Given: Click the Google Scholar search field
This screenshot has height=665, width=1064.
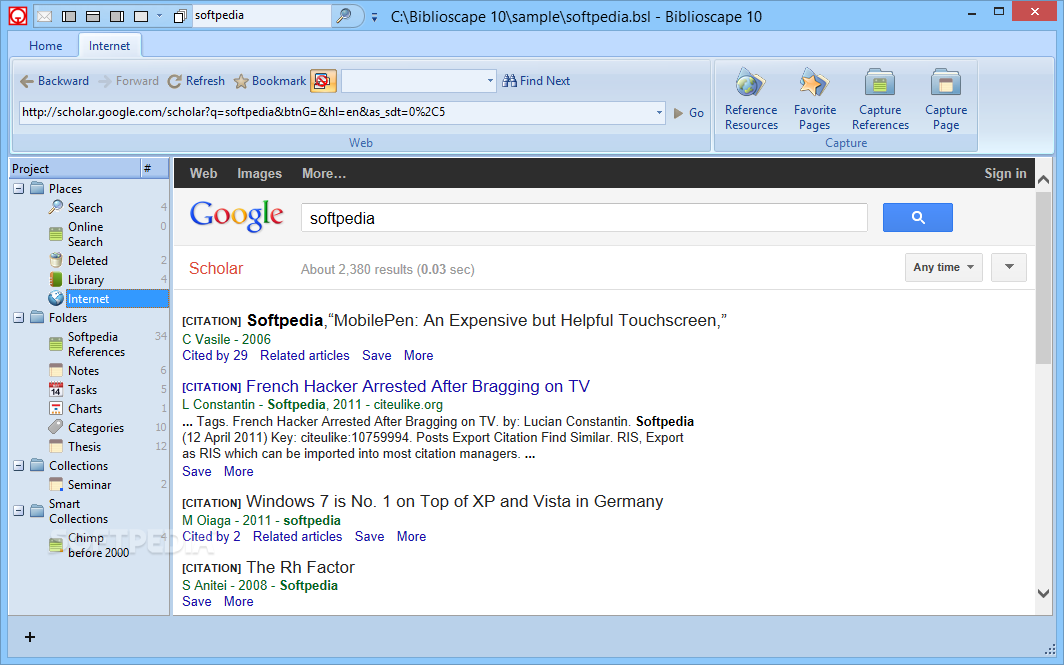Looking at the screenshot, I should tap(584, 218).
